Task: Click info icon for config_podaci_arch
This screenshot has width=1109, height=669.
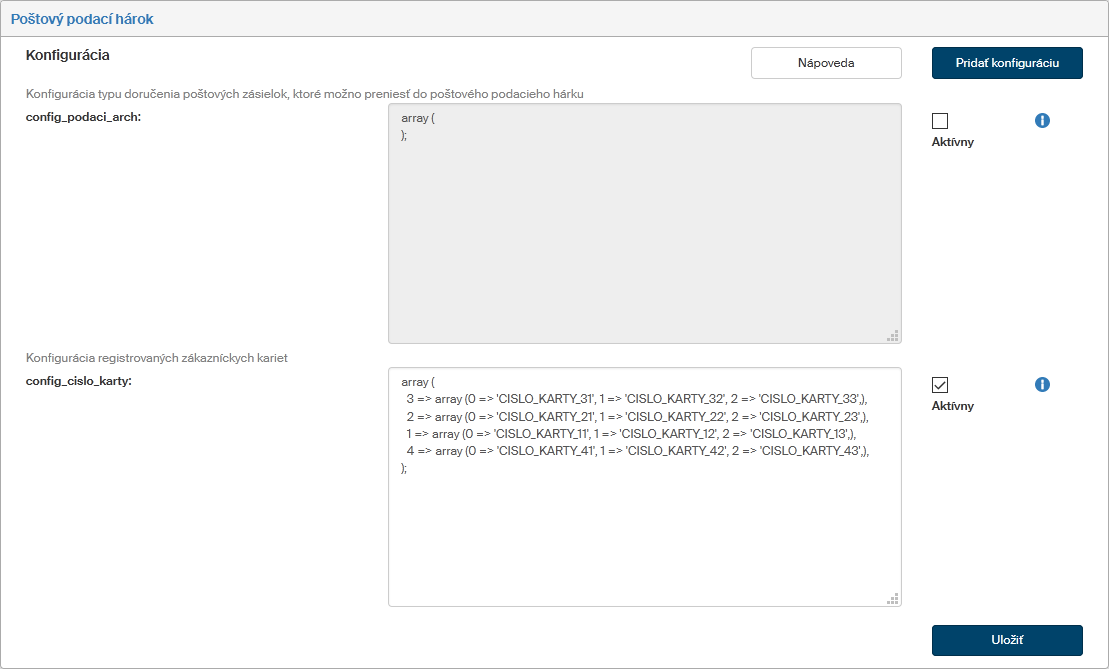Action: click(x=1042, y=121)
